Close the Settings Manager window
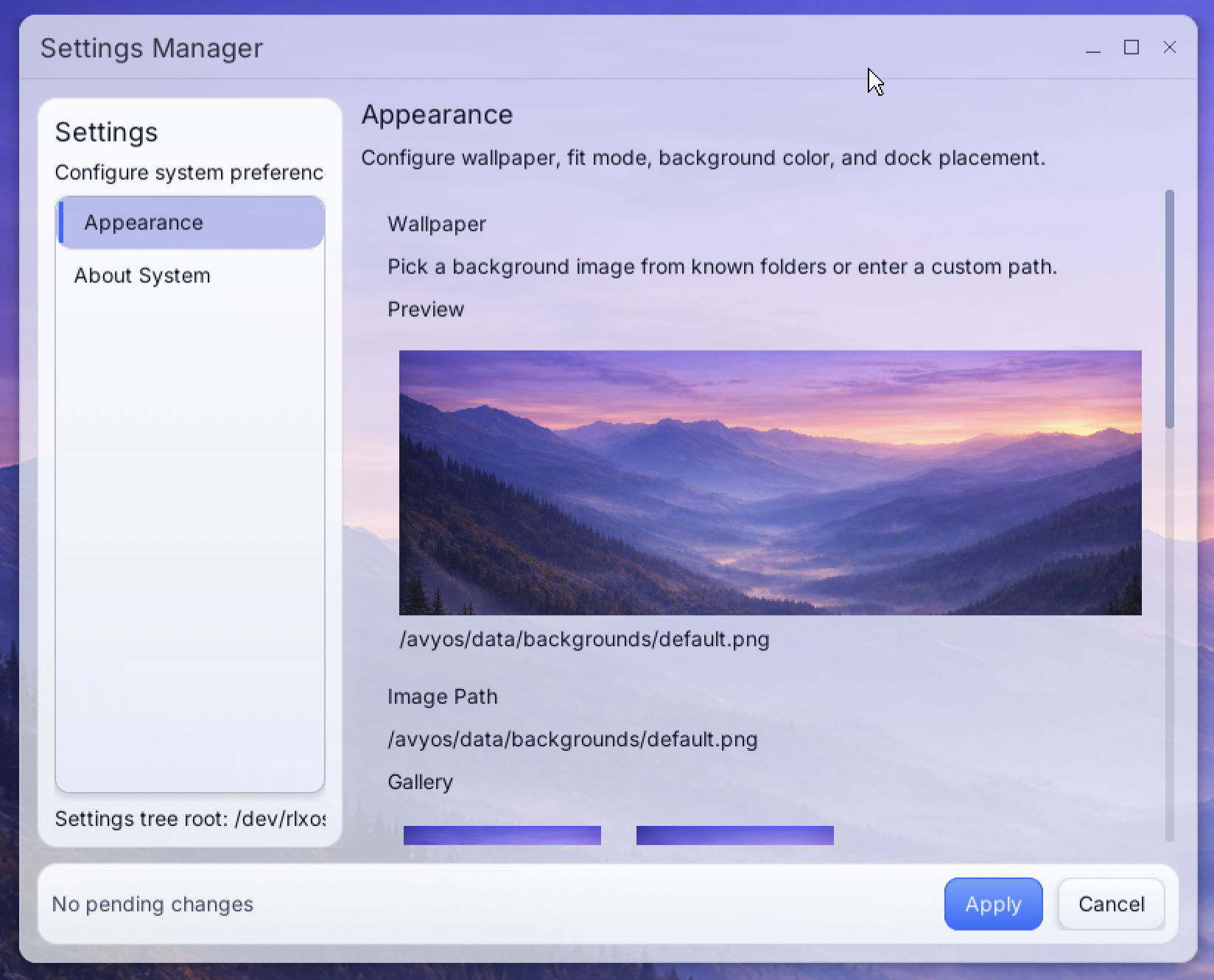The width and height of the screenshot is (1214, 980). click(1170, 48)
